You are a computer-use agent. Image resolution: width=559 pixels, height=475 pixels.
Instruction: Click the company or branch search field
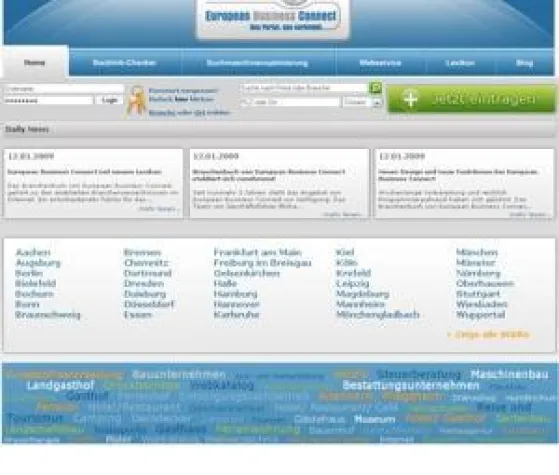(304, 88)
